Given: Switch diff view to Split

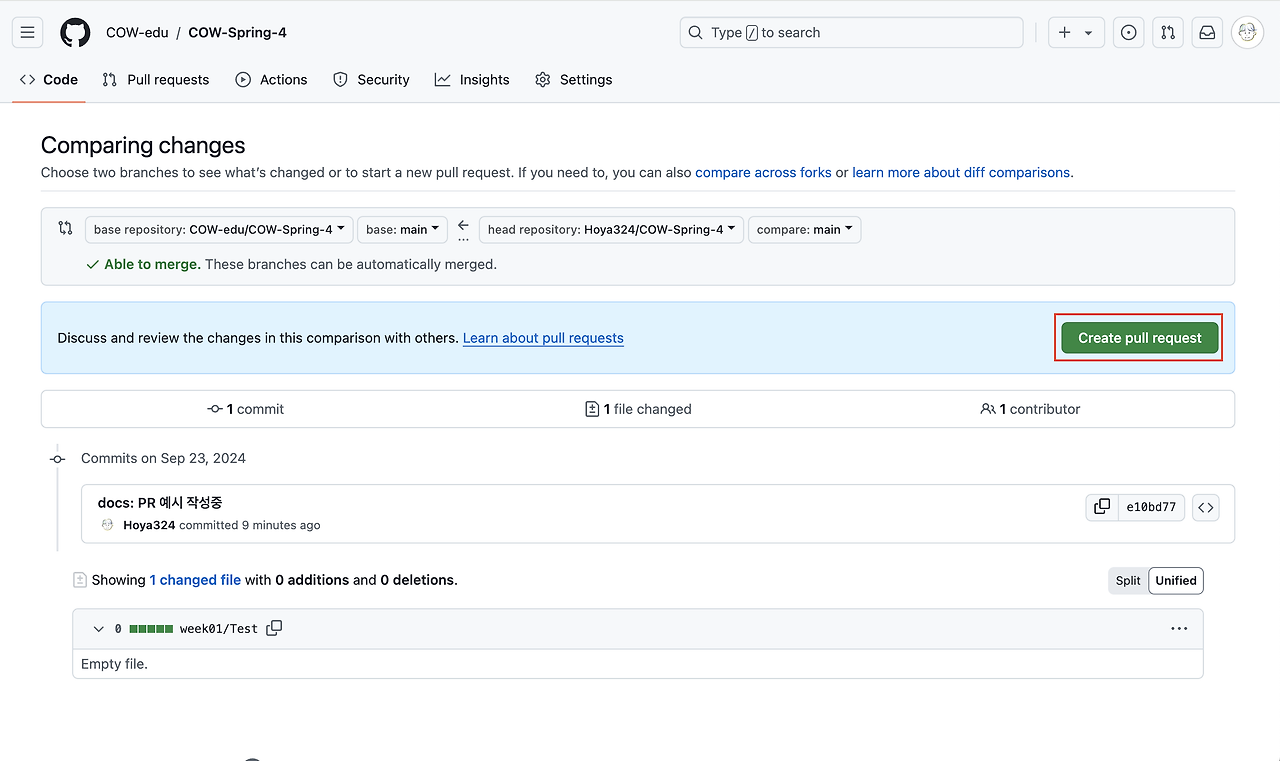Looking at the screenshot, I should [1128, 580].
